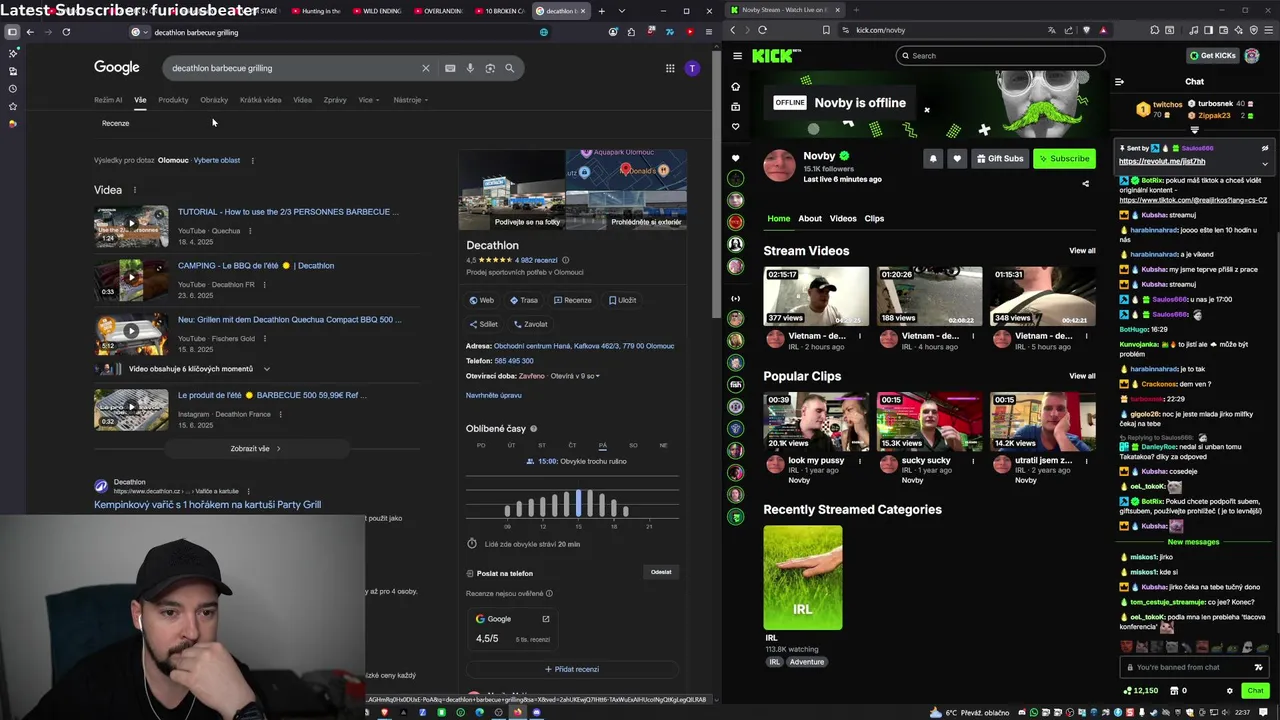Expand chat leaderboard arrow under twitchos
This screenshot has height=720, width=1280.
click(x=1194, y=129)
